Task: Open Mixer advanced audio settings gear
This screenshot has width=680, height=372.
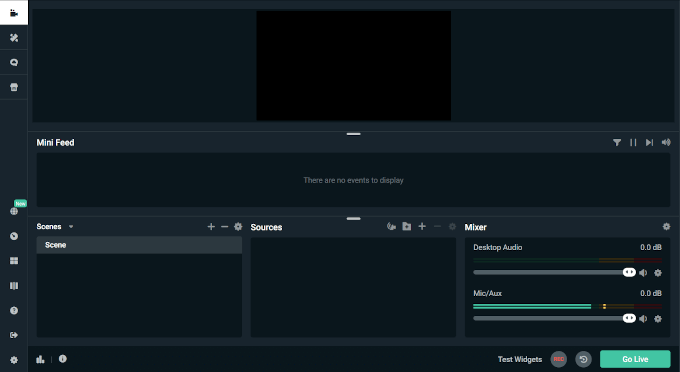Action: coord(667,226)
